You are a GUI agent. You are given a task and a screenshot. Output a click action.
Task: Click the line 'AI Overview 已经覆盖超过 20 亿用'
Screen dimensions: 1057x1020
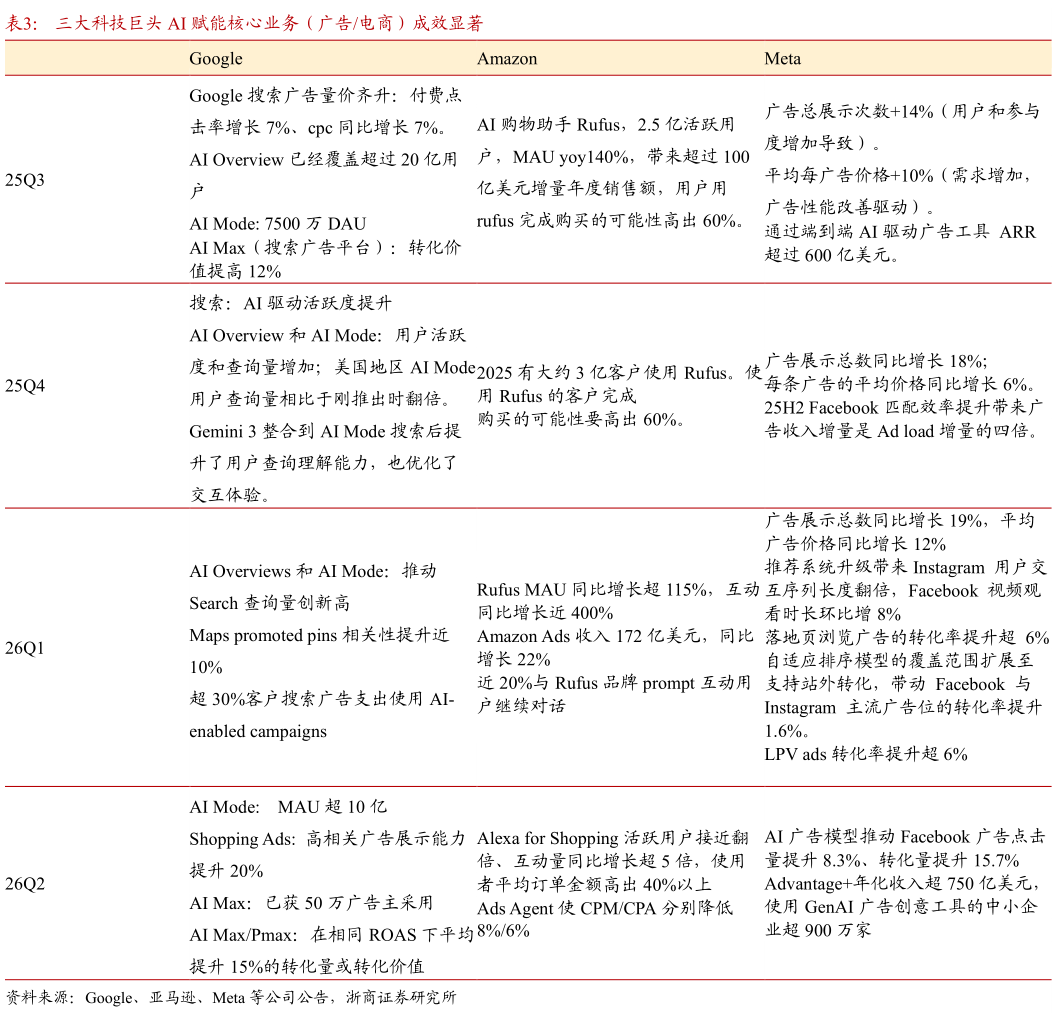point(323,160)
